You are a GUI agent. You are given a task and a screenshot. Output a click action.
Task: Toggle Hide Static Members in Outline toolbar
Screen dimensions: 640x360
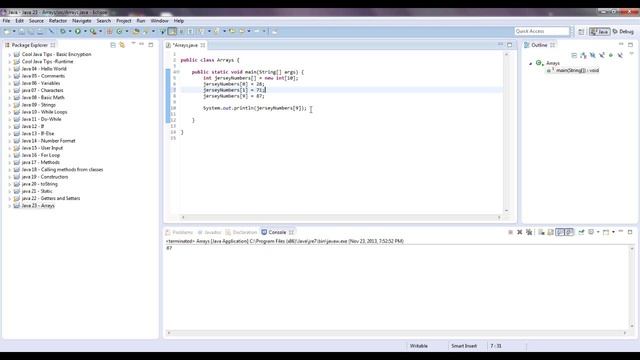coord(602,55)
